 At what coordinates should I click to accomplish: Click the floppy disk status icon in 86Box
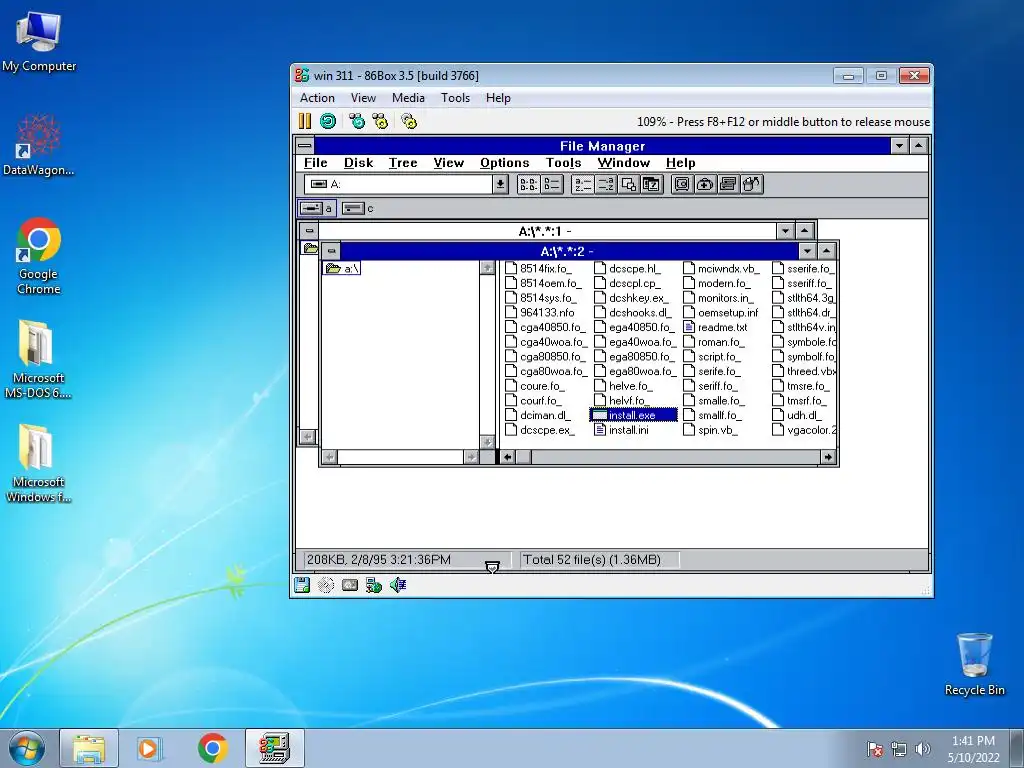click(302, 585)
